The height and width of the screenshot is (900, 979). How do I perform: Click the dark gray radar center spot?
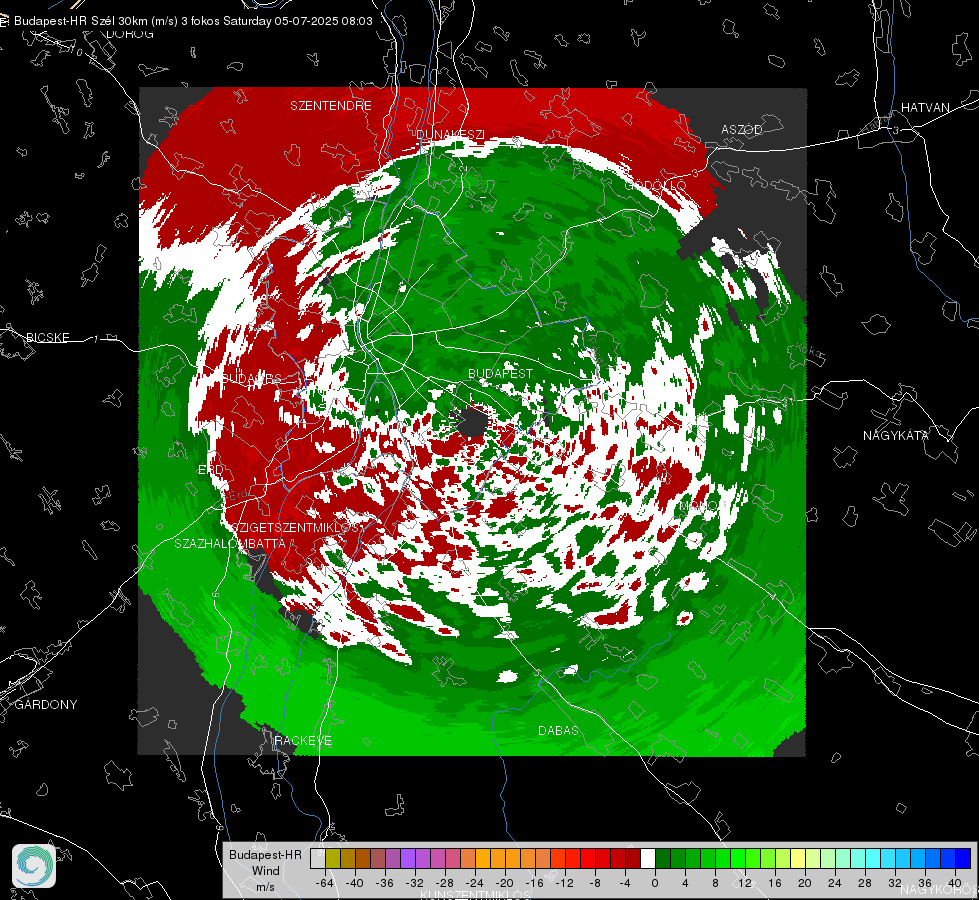coord(473,421)
